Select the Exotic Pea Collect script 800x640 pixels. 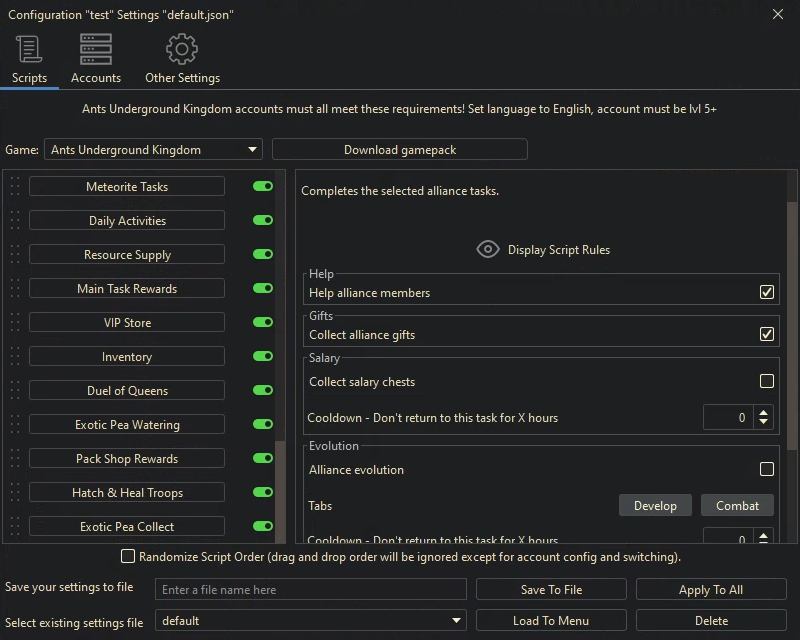click(x=127, y=526)
